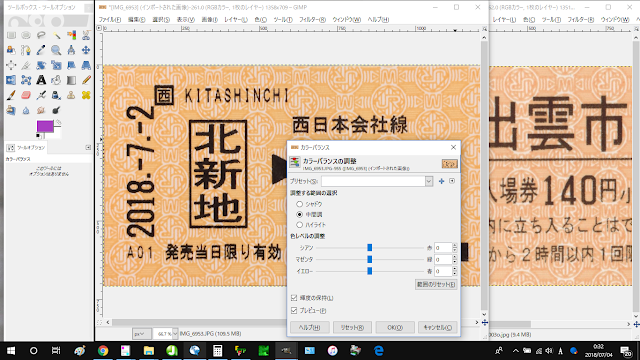
Task: Select the Pencil tool
Action: [86, 80]
